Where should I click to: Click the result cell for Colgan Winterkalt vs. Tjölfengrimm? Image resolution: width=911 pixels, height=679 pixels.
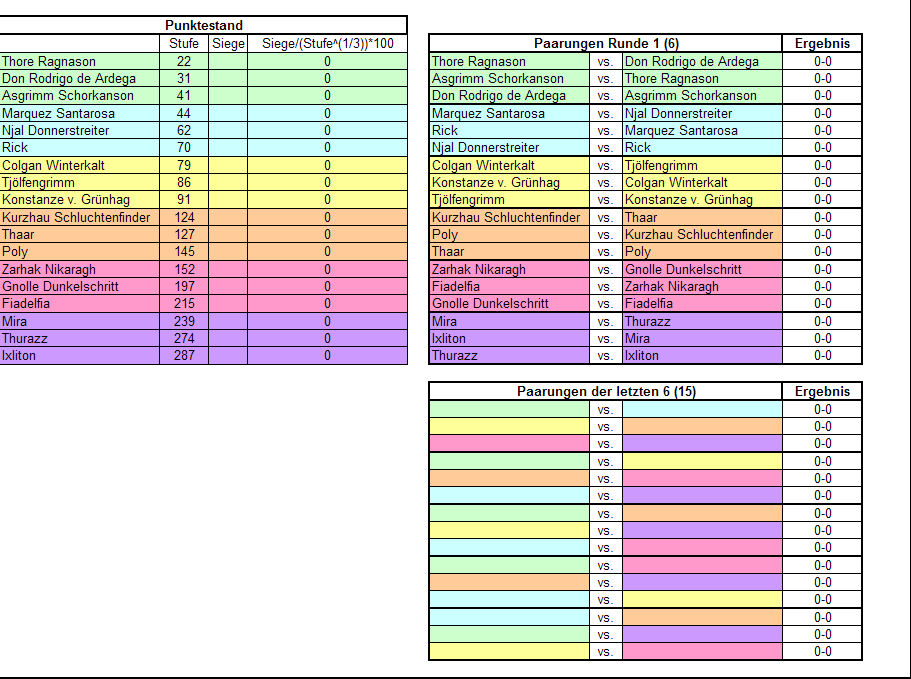click(x=822, y=165)
